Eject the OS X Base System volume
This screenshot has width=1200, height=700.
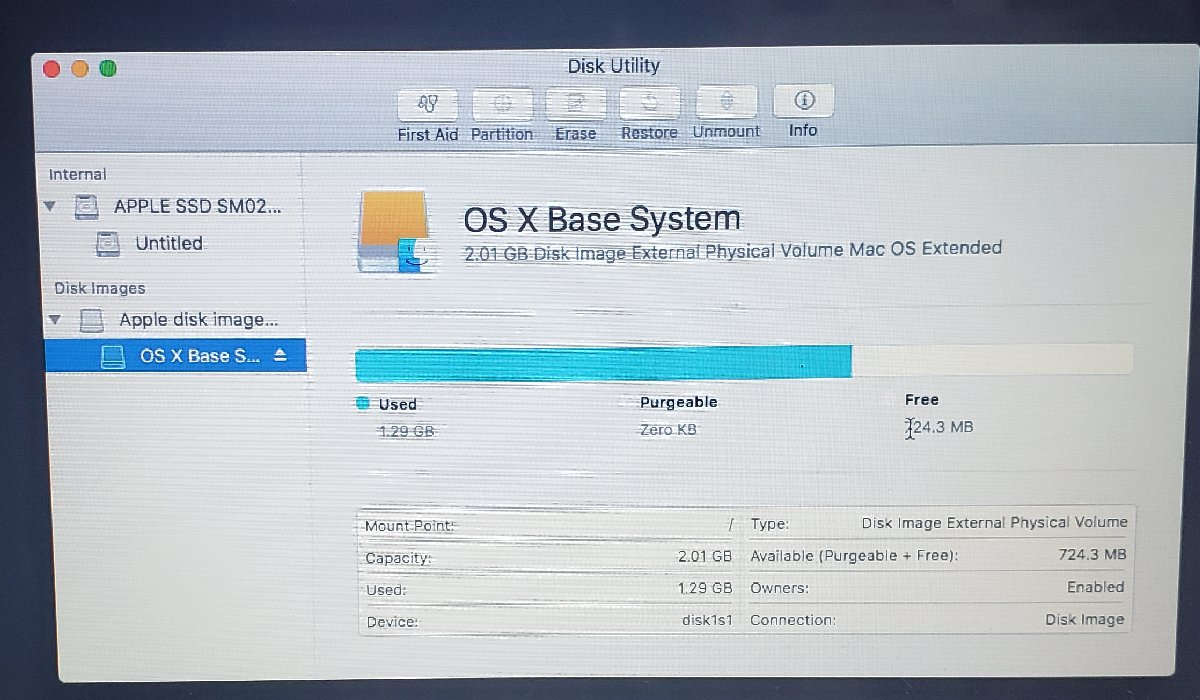click(x=280, y=355)
